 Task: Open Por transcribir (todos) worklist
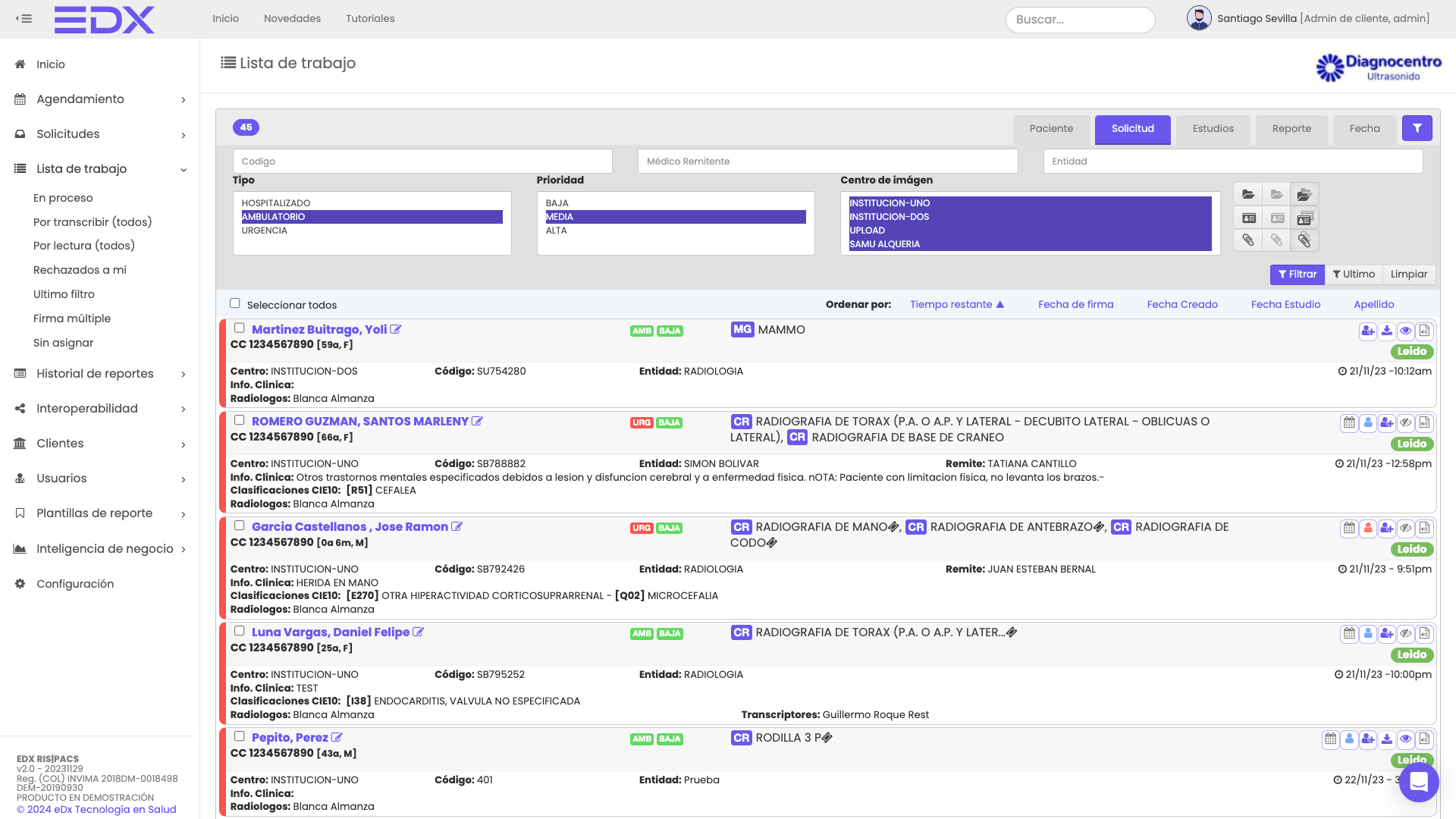93,222
